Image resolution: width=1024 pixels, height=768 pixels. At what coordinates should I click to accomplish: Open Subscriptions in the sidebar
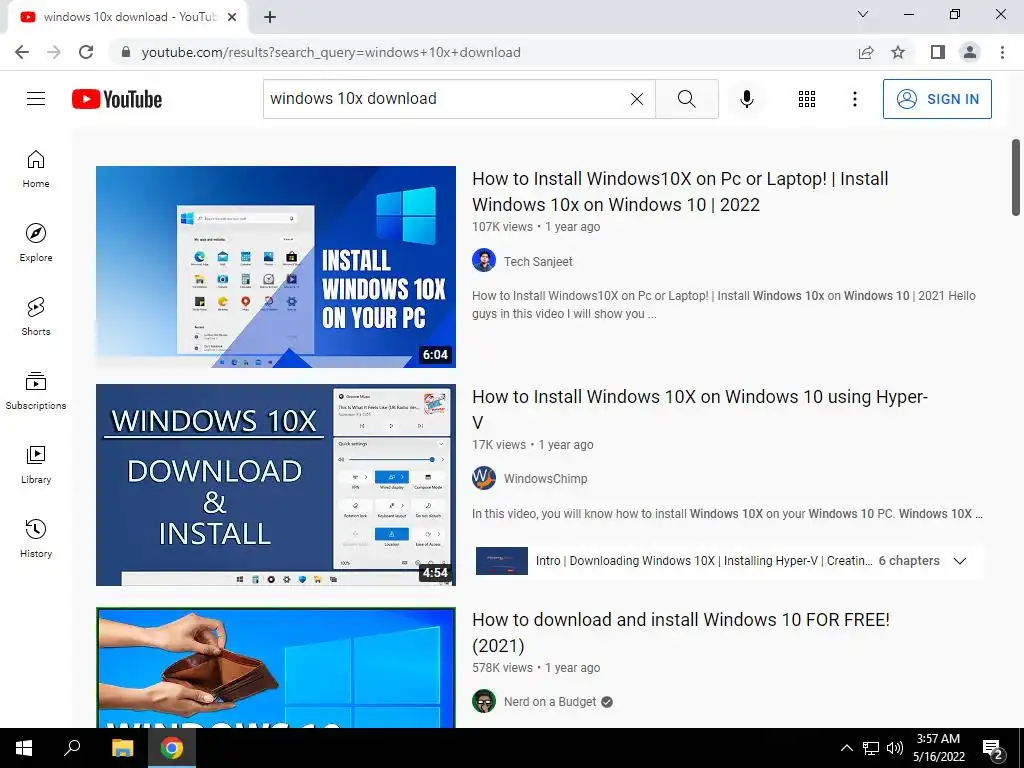pos(36,391)
